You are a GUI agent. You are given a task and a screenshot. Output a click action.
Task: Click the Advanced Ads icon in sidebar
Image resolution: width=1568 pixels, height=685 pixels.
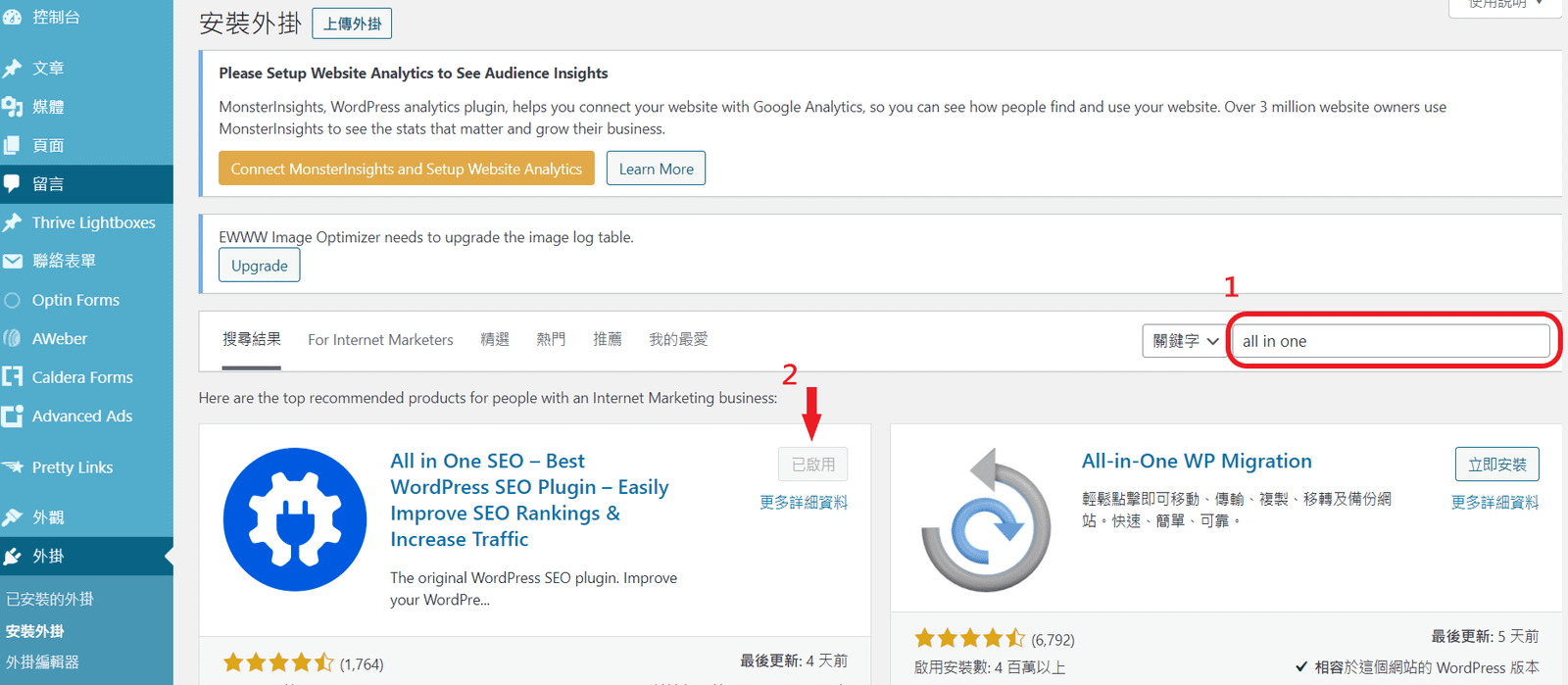(12, 416)
